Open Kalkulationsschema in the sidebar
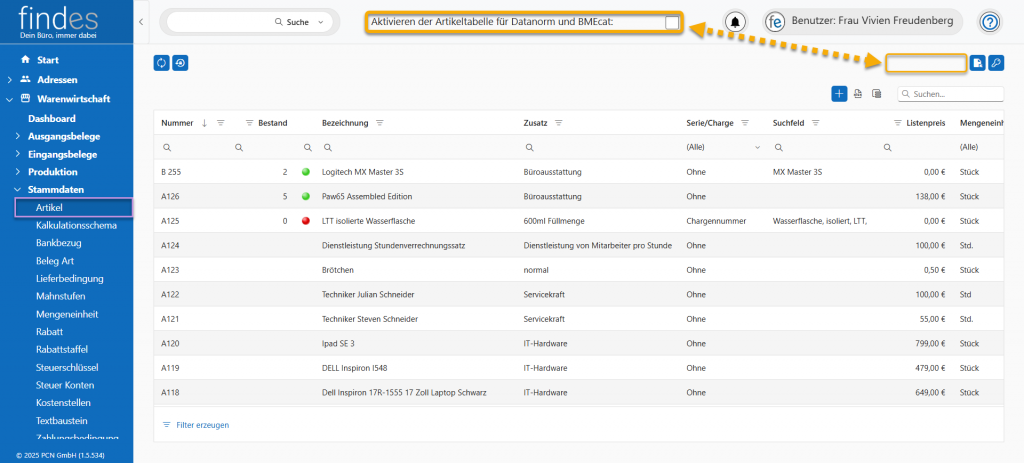Viewport: 1024px width, 463px height. (76, 225)
